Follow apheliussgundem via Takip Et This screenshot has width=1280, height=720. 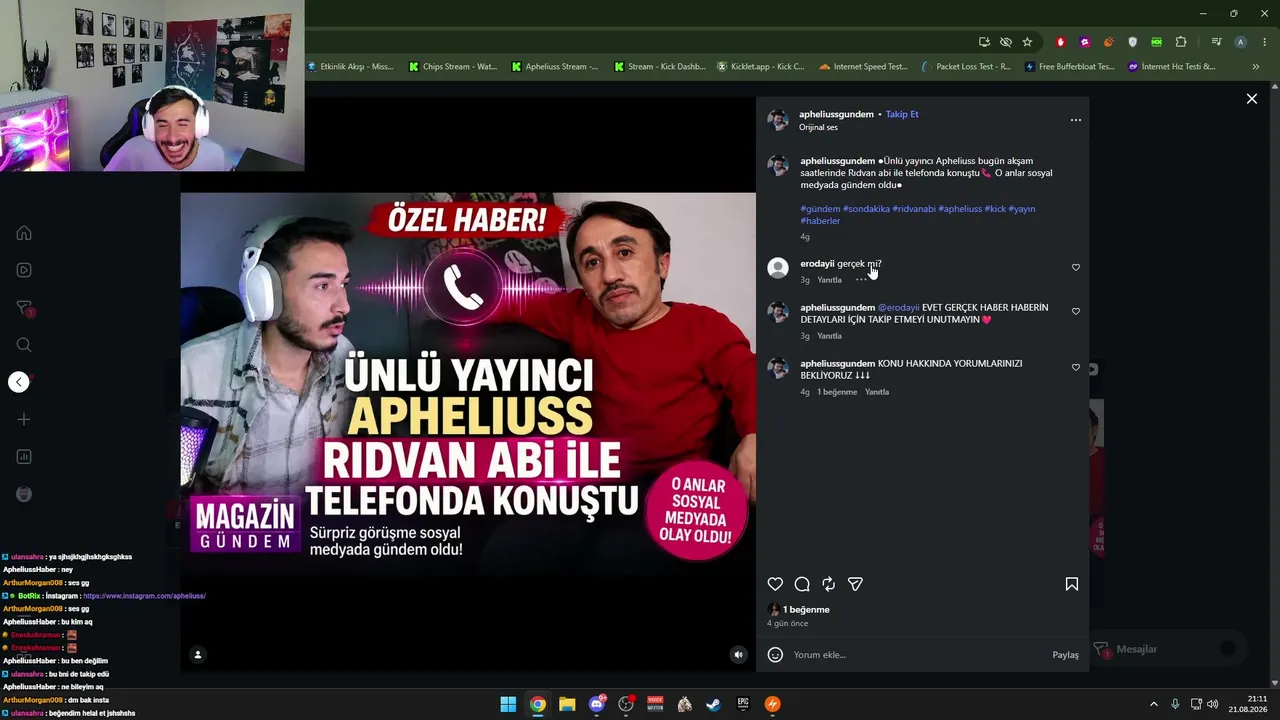[x=902, y=114]
